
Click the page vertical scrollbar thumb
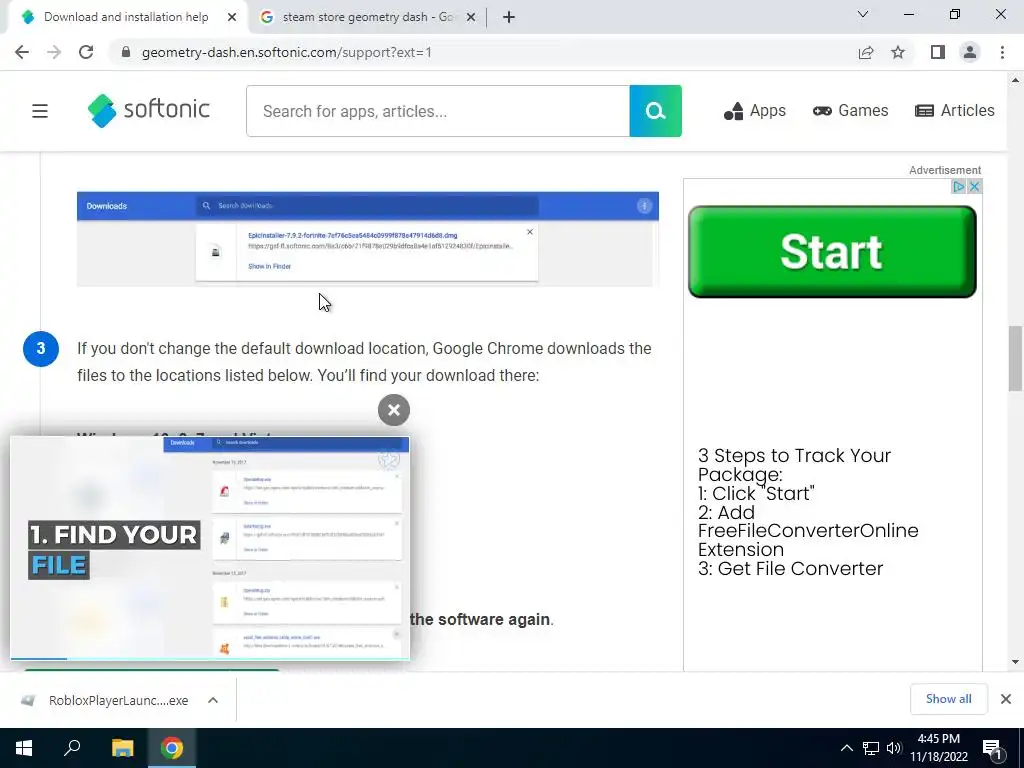(x=1015, y=359)
